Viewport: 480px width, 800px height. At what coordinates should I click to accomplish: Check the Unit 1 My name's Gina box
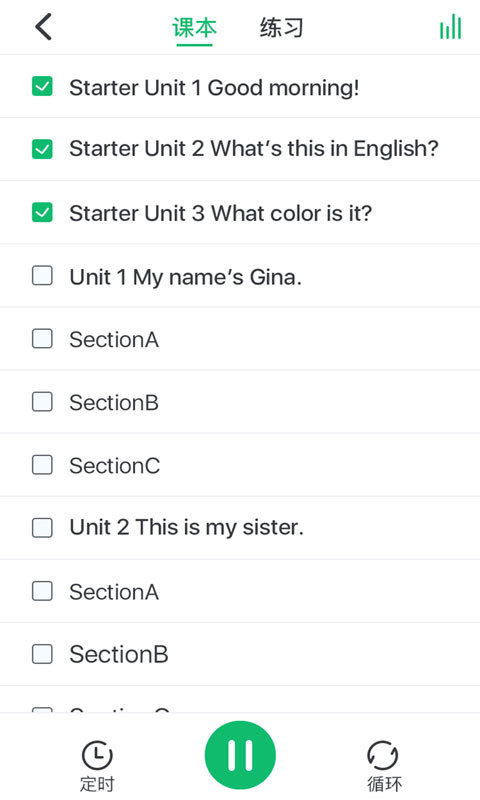[42, 276]
